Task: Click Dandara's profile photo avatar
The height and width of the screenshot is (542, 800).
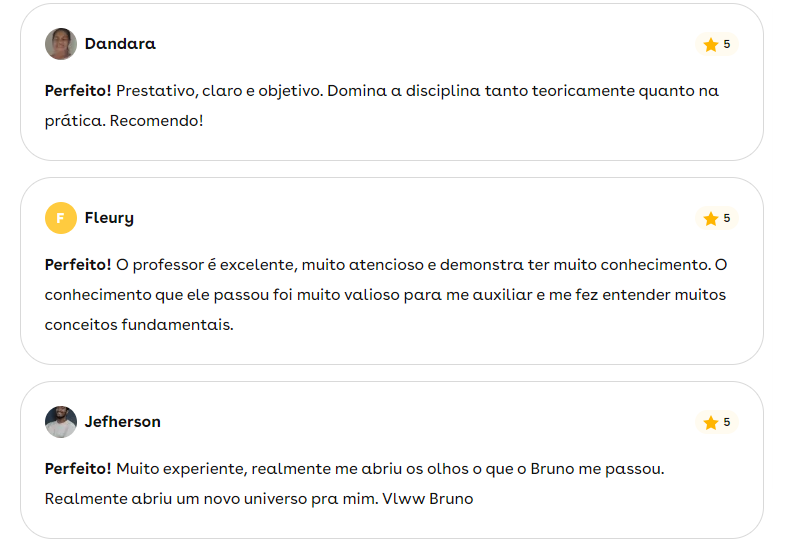Action: coord(61,44)
